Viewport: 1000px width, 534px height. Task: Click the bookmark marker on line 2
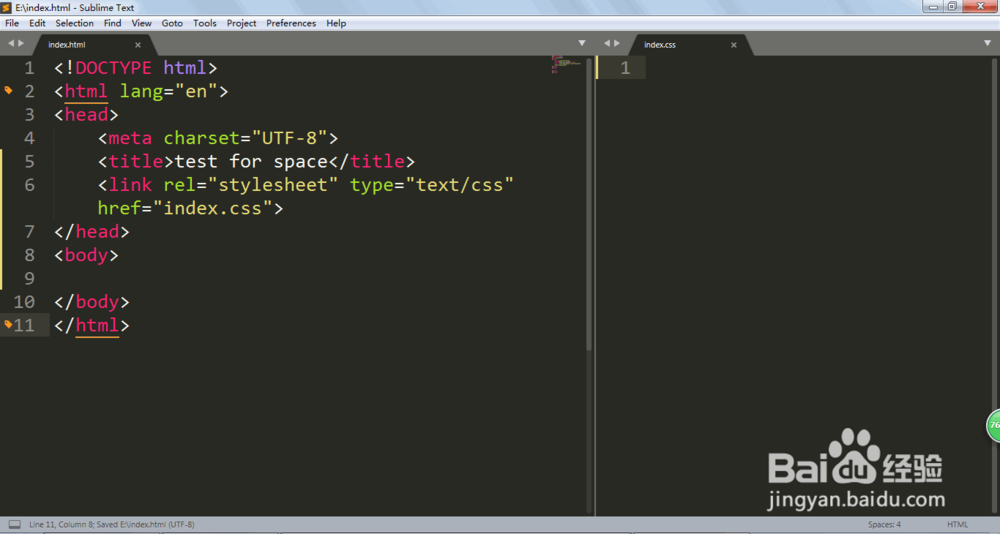coord(8,91)
